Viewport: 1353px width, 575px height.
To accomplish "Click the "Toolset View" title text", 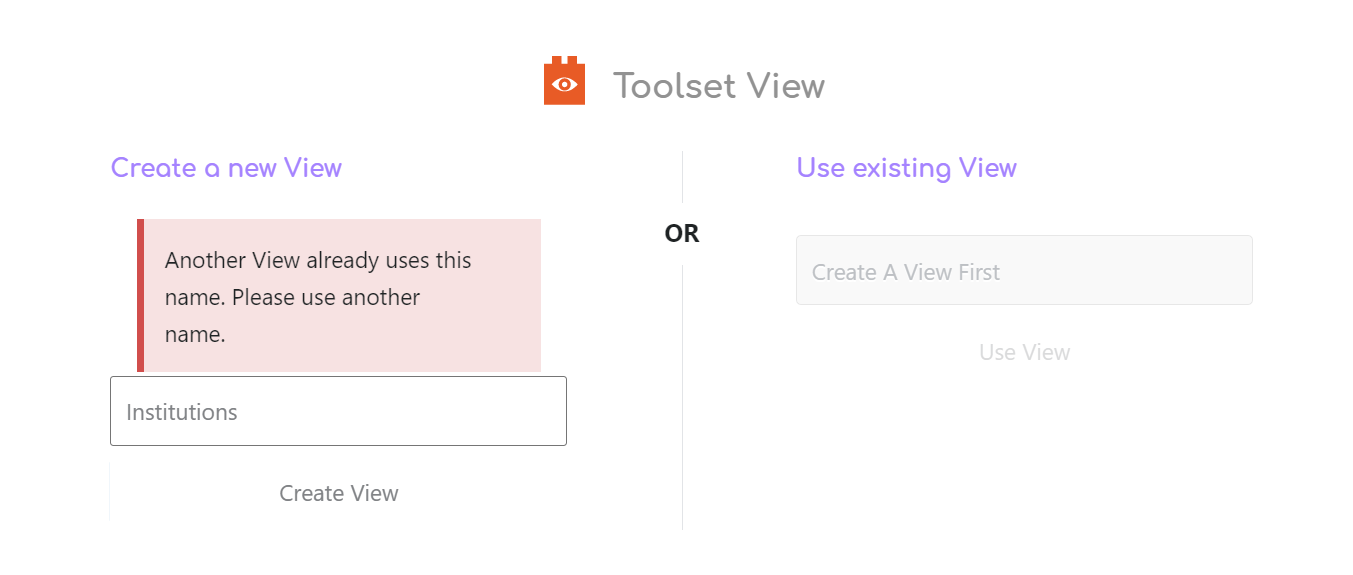I will [x=718, y=86].
